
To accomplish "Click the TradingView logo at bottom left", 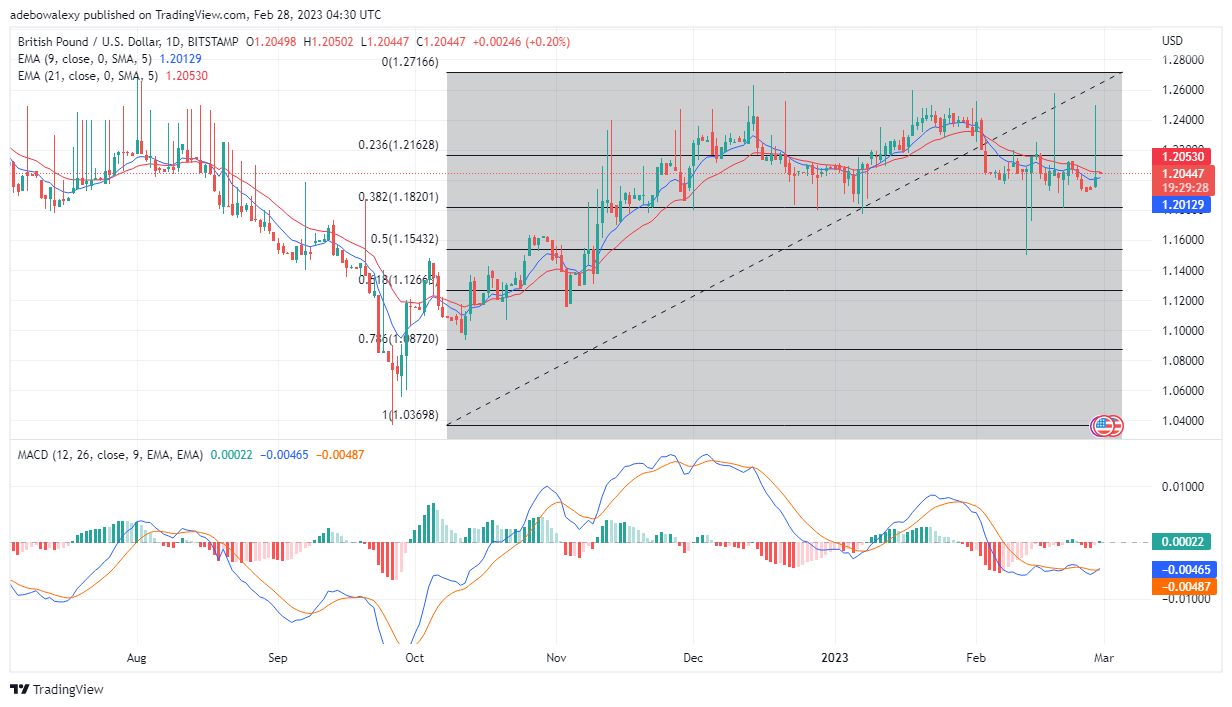I will pos(57,689).
